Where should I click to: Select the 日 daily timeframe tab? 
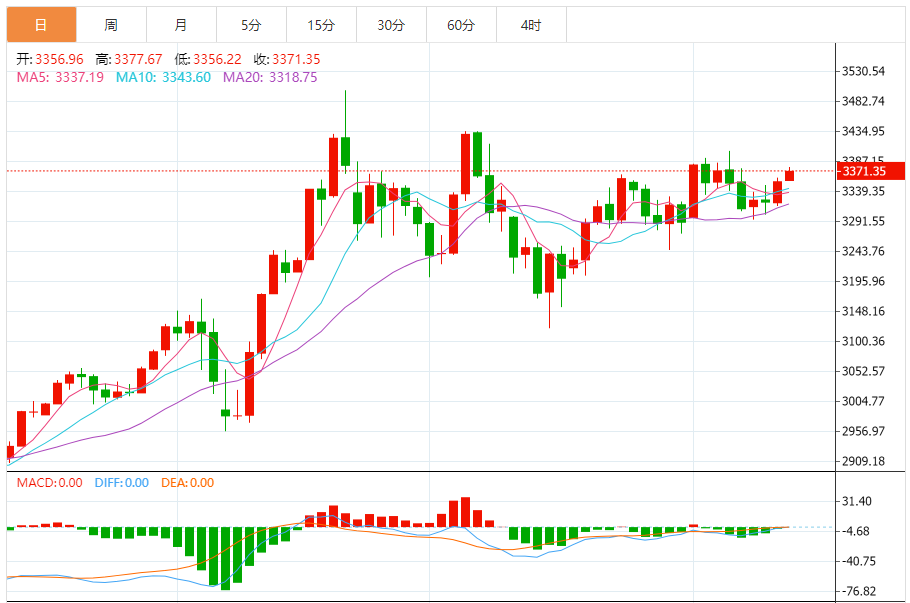point(41,25)
